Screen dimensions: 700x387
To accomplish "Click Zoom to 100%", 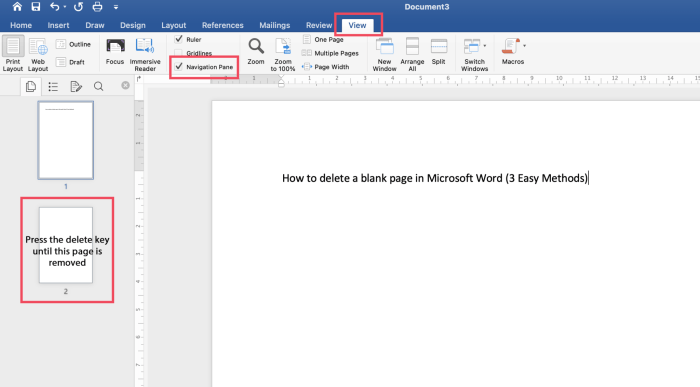I will click(283, 54).
